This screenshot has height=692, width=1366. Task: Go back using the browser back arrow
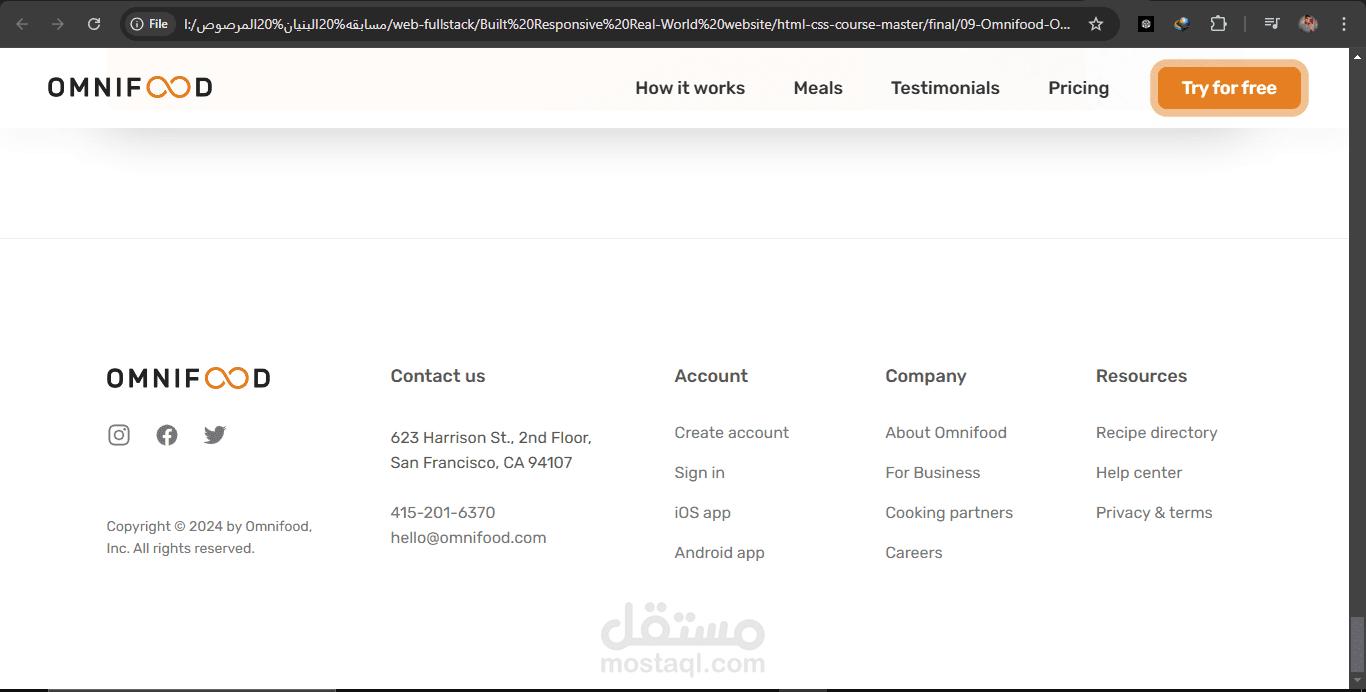pyautogui.click(x=22, y=24)
